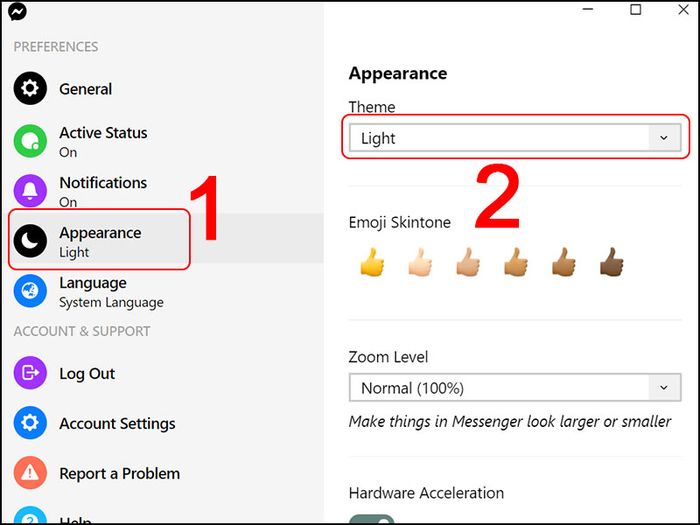
Task: Open Notifications via the bell icon
Action: [x=30, y=191]
